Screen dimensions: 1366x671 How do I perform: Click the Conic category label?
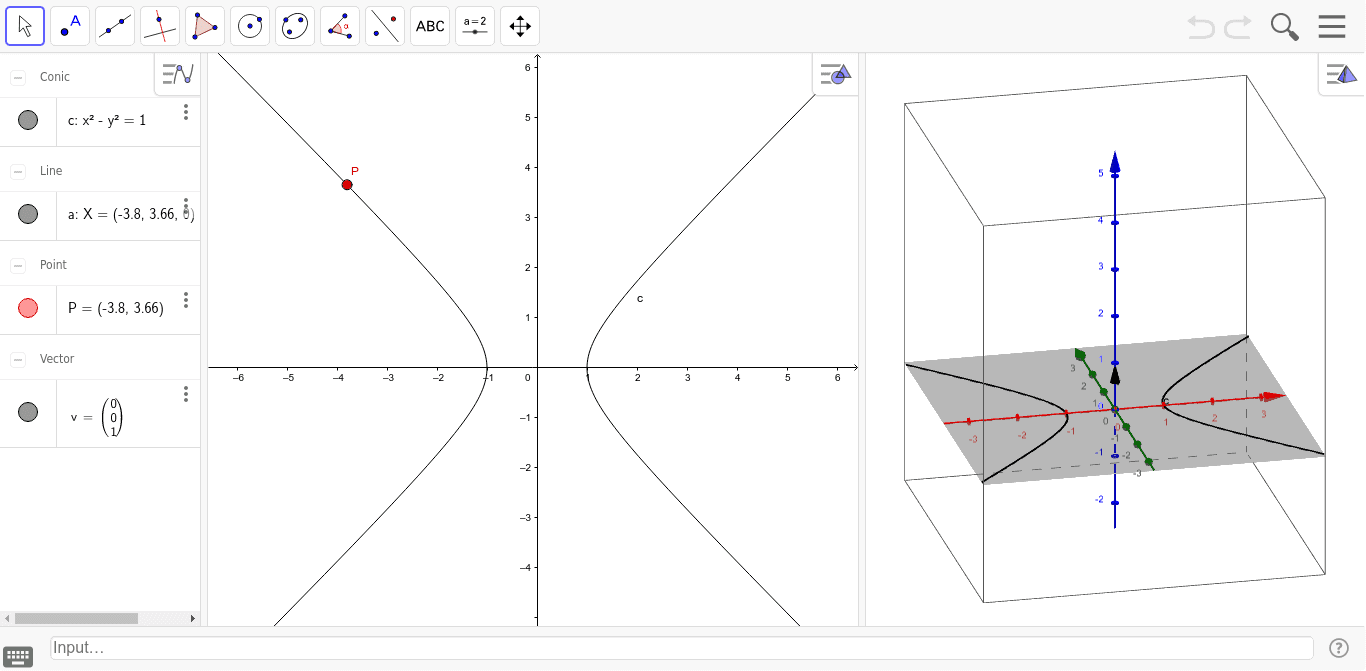coord(55,77)
